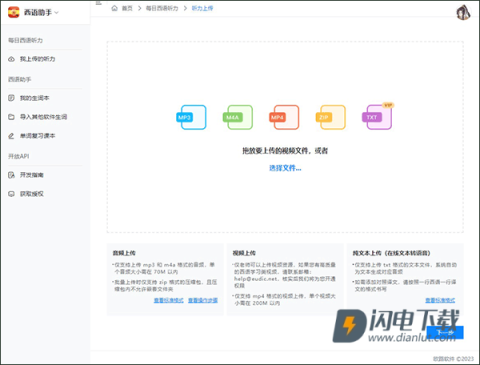Click the help@eudic.net email text

coord(256,279)
